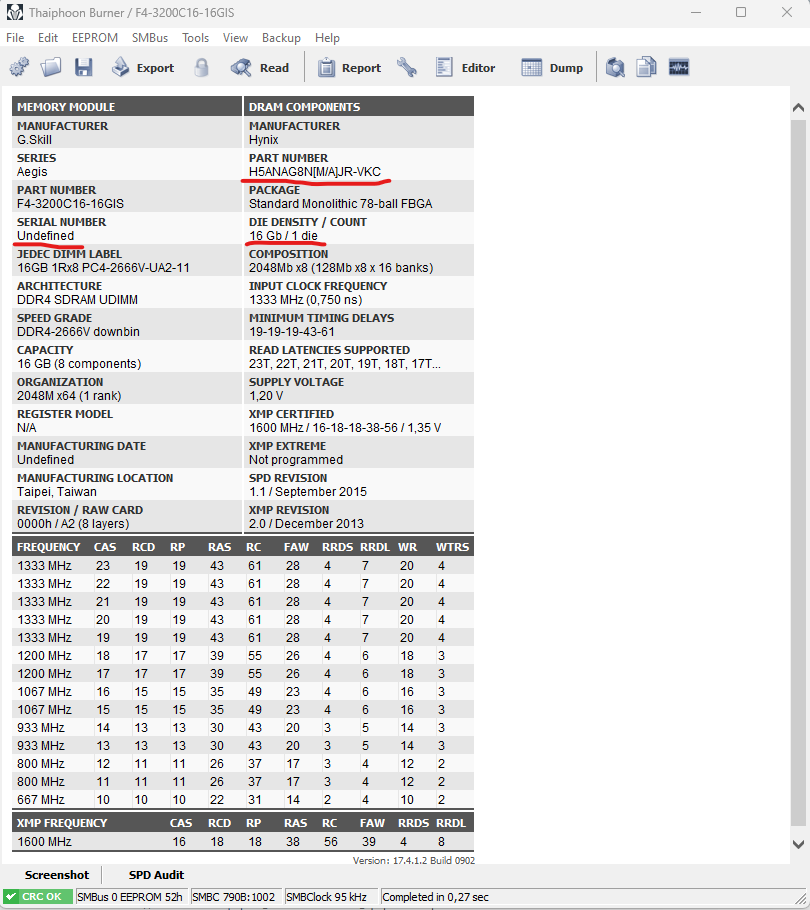Click the Undefined serial number value
The image size is (810, 910).
[45, 236]
